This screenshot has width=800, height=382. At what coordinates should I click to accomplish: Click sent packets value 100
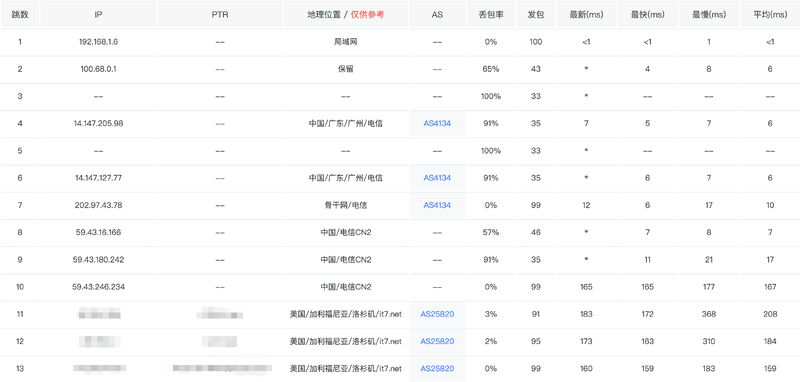535,42
